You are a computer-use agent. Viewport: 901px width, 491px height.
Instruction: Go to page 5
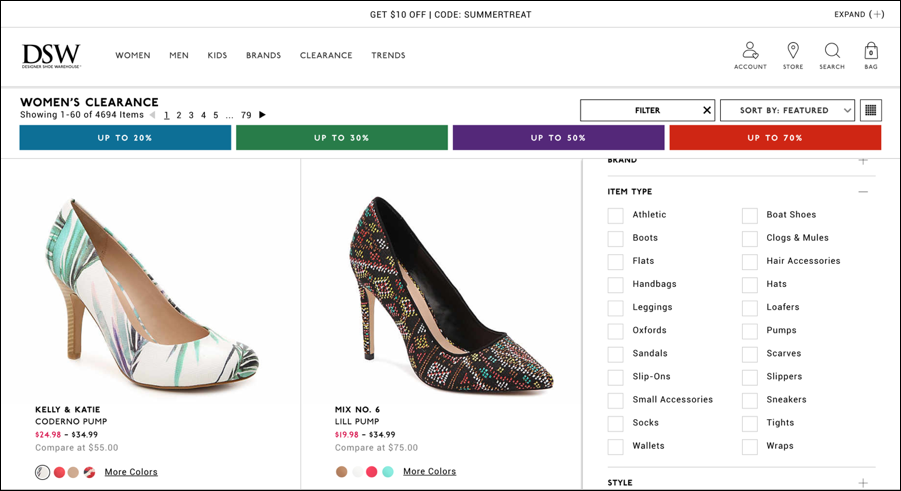[216, 115]
